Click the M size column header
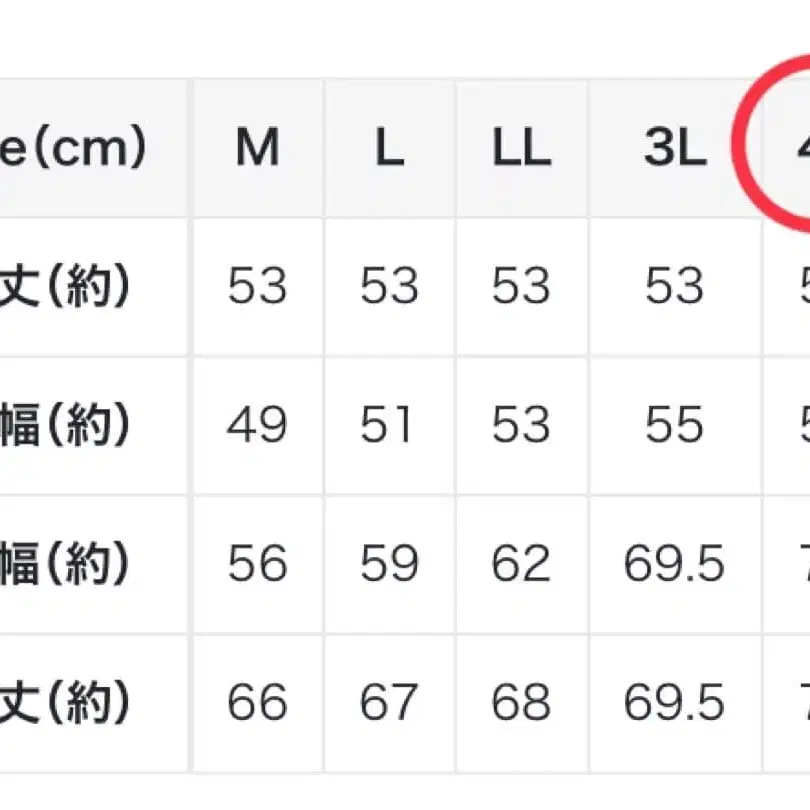This screenshot has width=810, height=810. (x=257, y=149)
